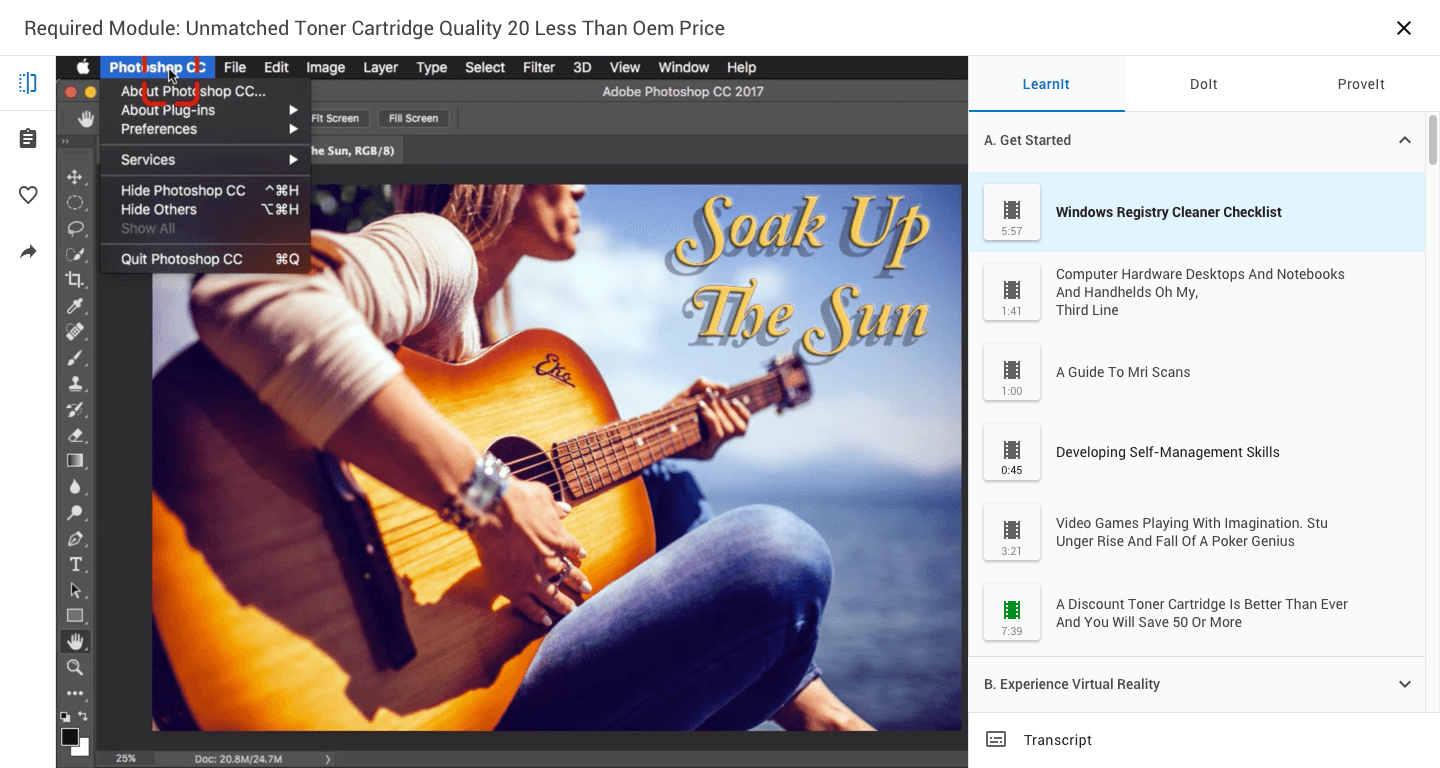Open the Apple menu
Viewport: 1440px width, 768px height.
83,67
